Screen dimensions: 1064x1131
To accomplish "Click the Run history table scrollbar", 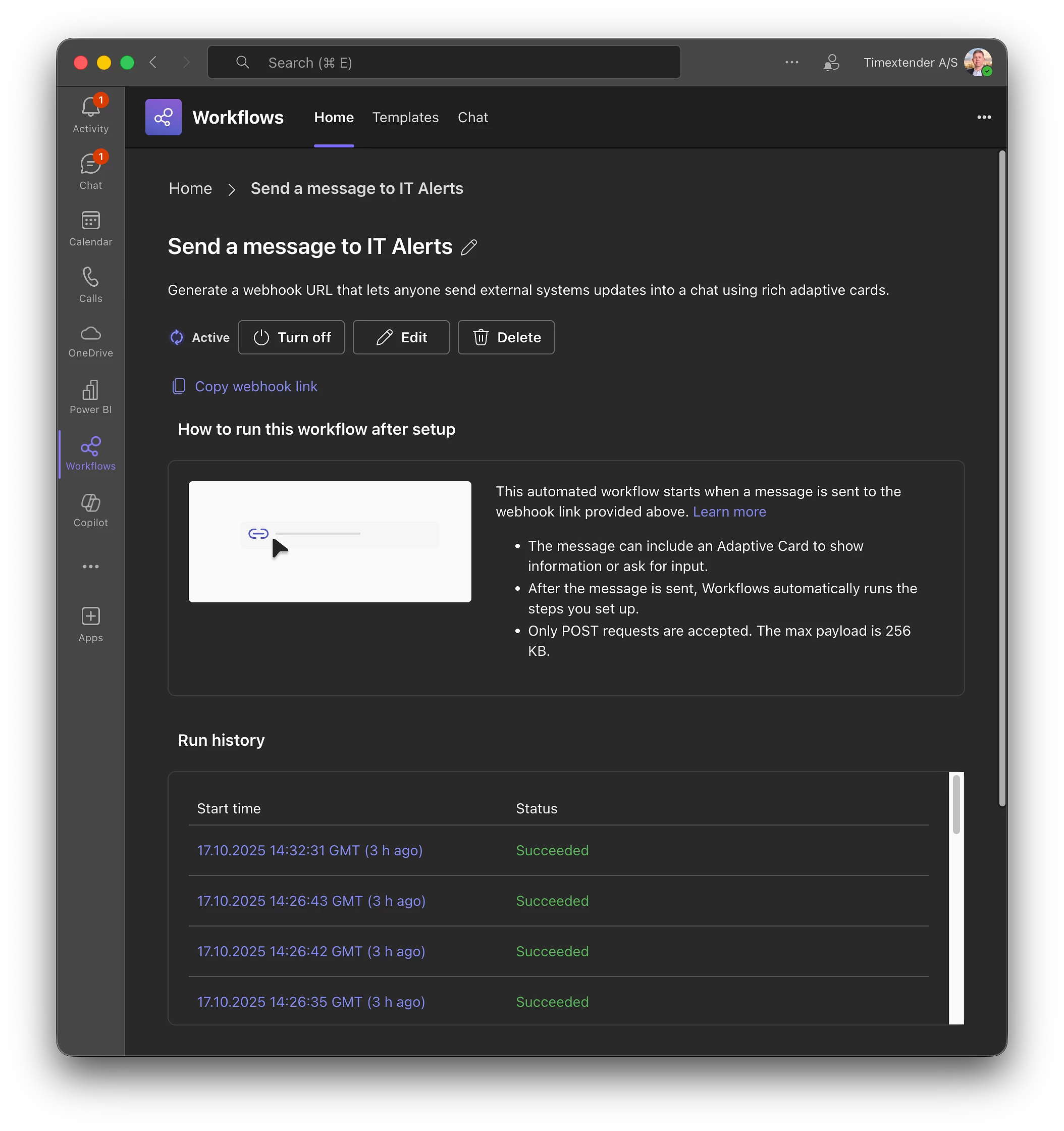I will tap(956, 804).
